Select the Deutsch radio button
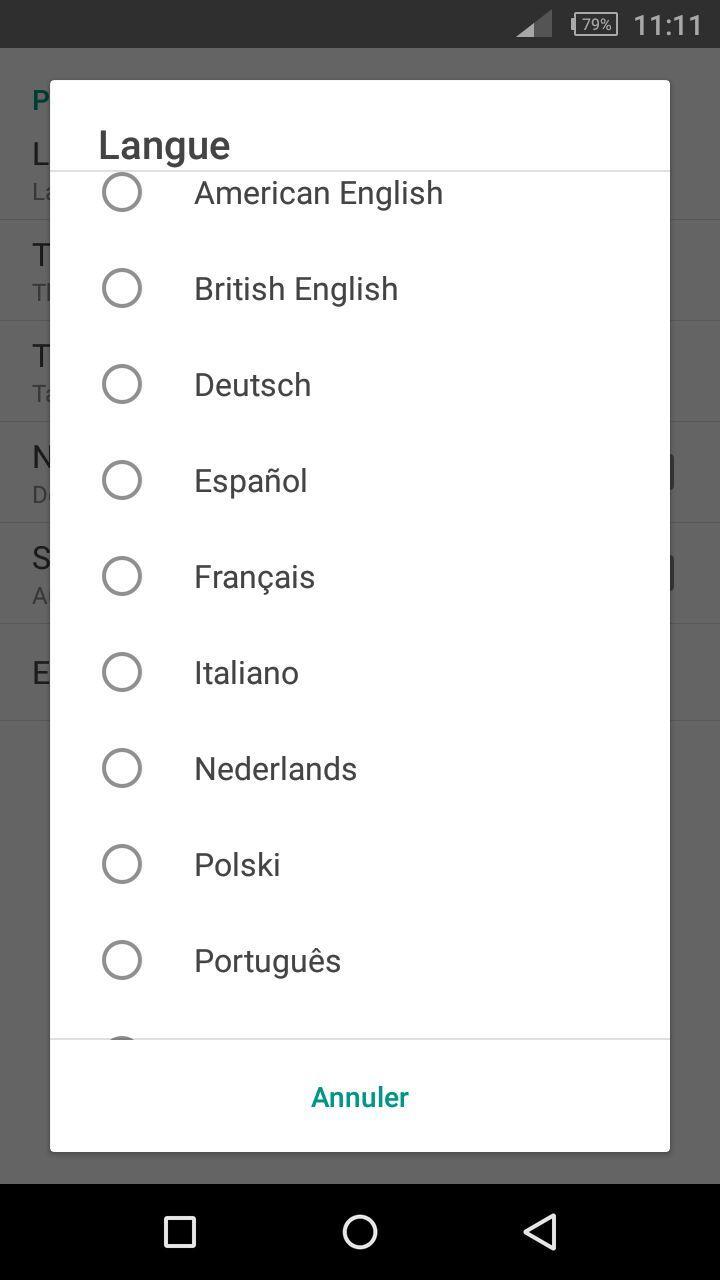720x1280 pixels. tap(122, 384)
